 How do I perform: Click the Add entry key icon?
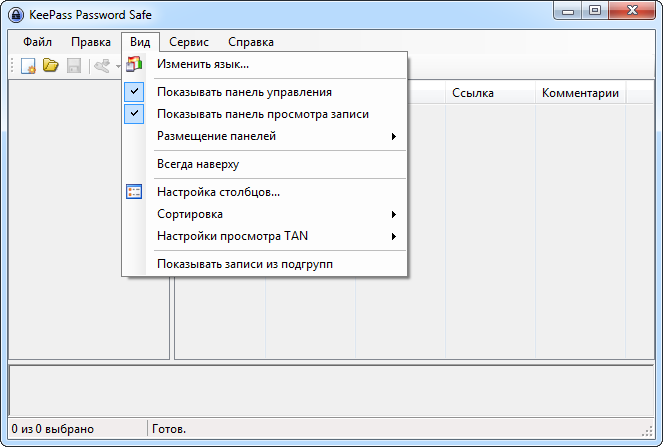point(101,66)
